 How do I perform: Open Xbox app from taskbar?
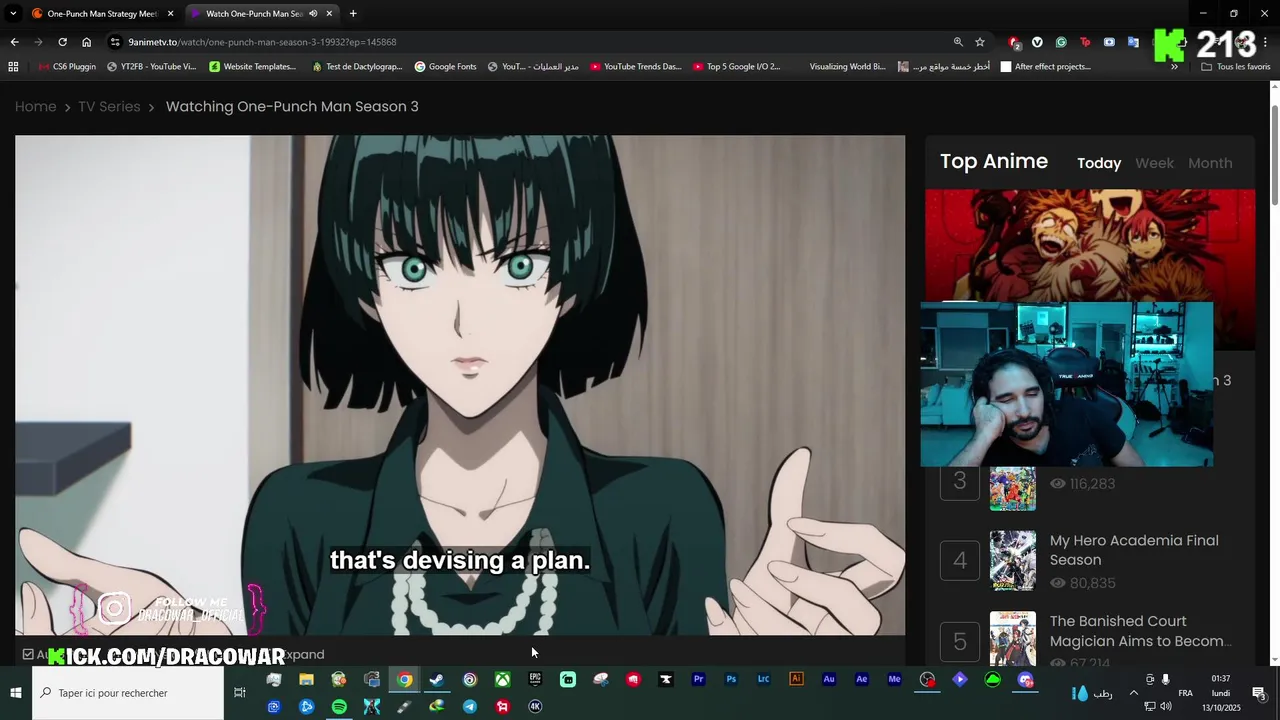click(x=502, y=680)
